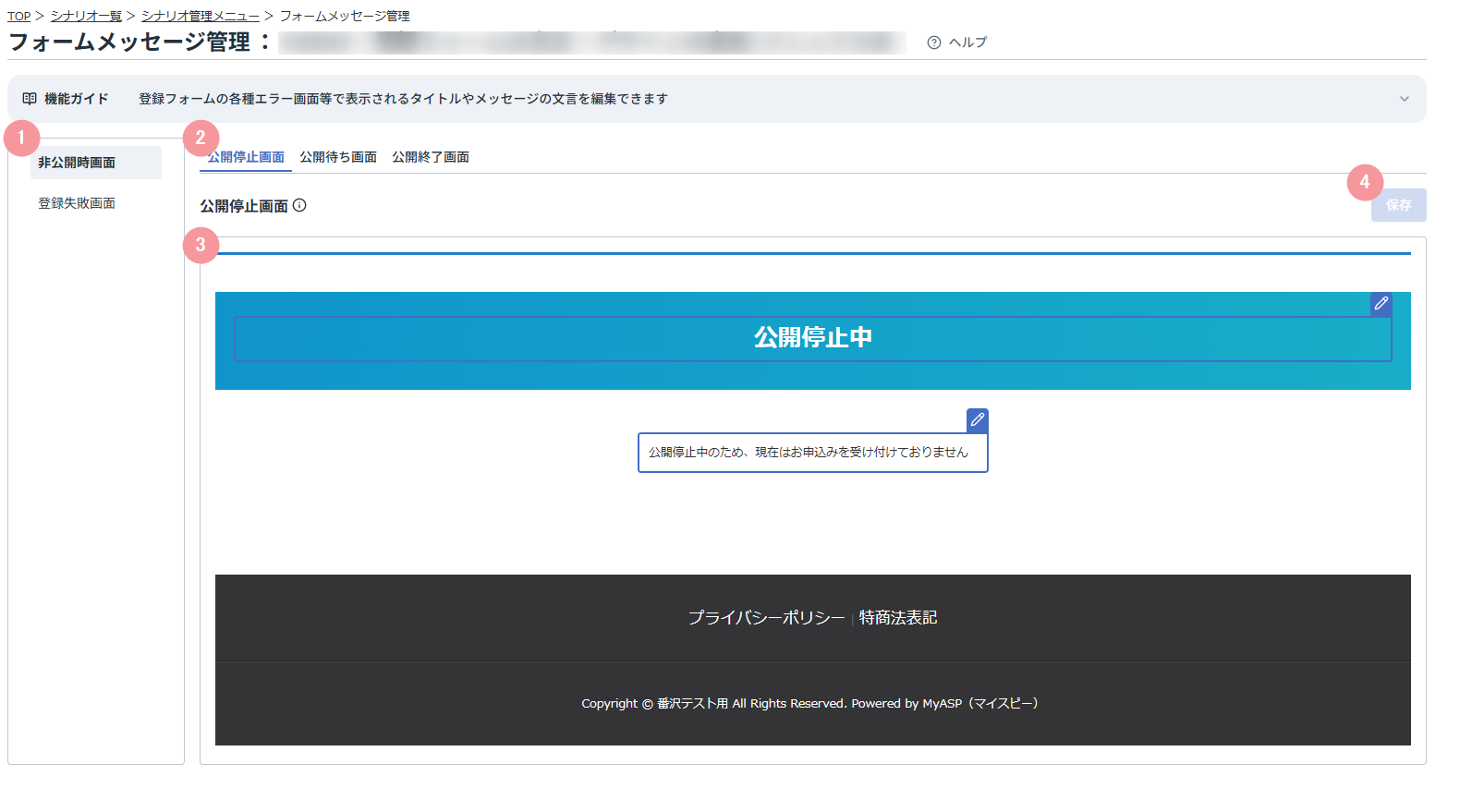Viewport: 1472px width, 812px height.
Task: Navigate to シナリオ管理メニュー breadcrumb
Action: click(201, 17)
